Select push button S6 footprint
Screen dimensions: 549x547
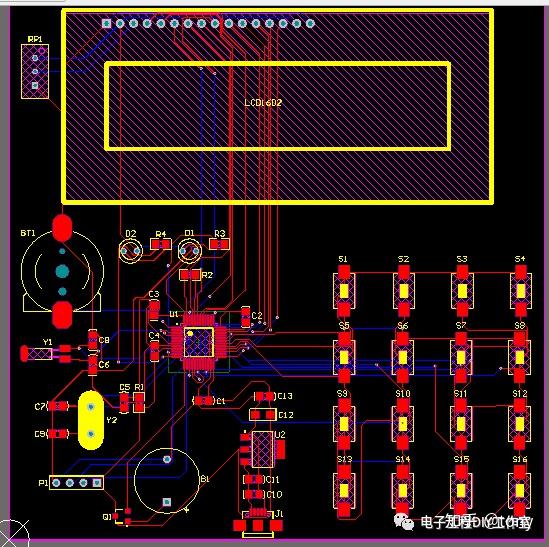403,357
